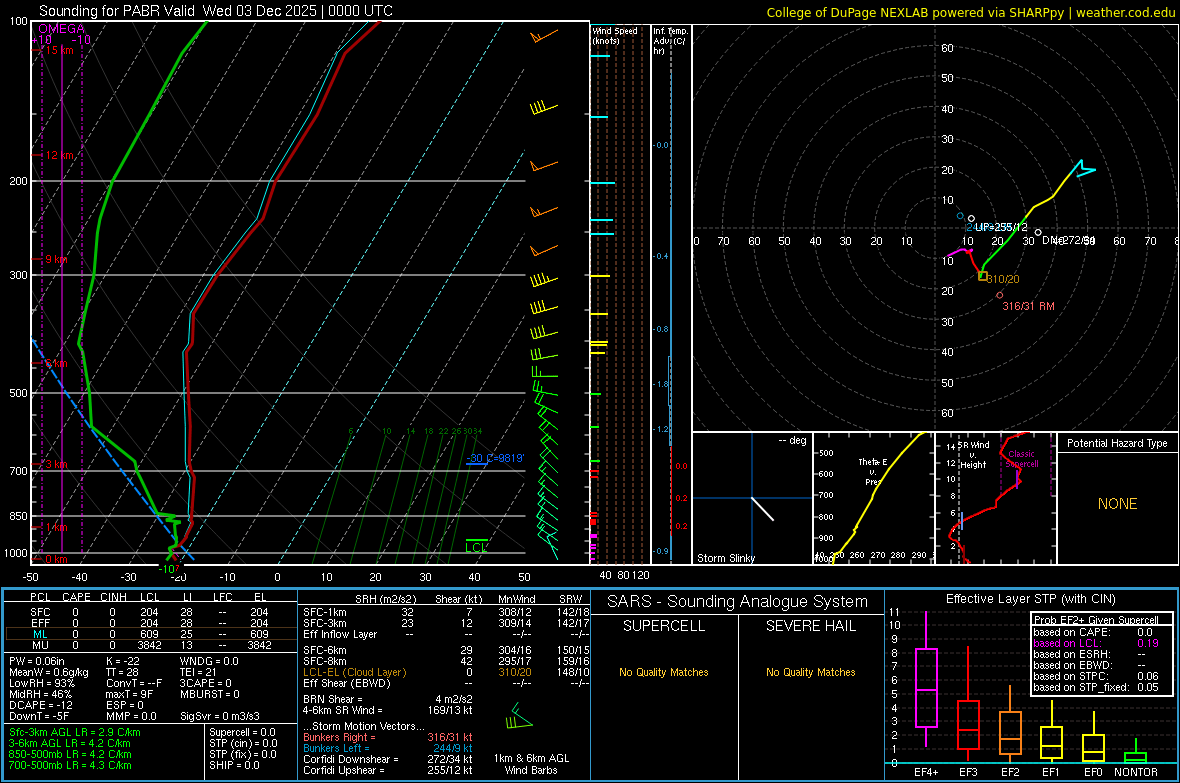
Task: Click the 'SFC-6km' shear row
Action: coord(446,650)
